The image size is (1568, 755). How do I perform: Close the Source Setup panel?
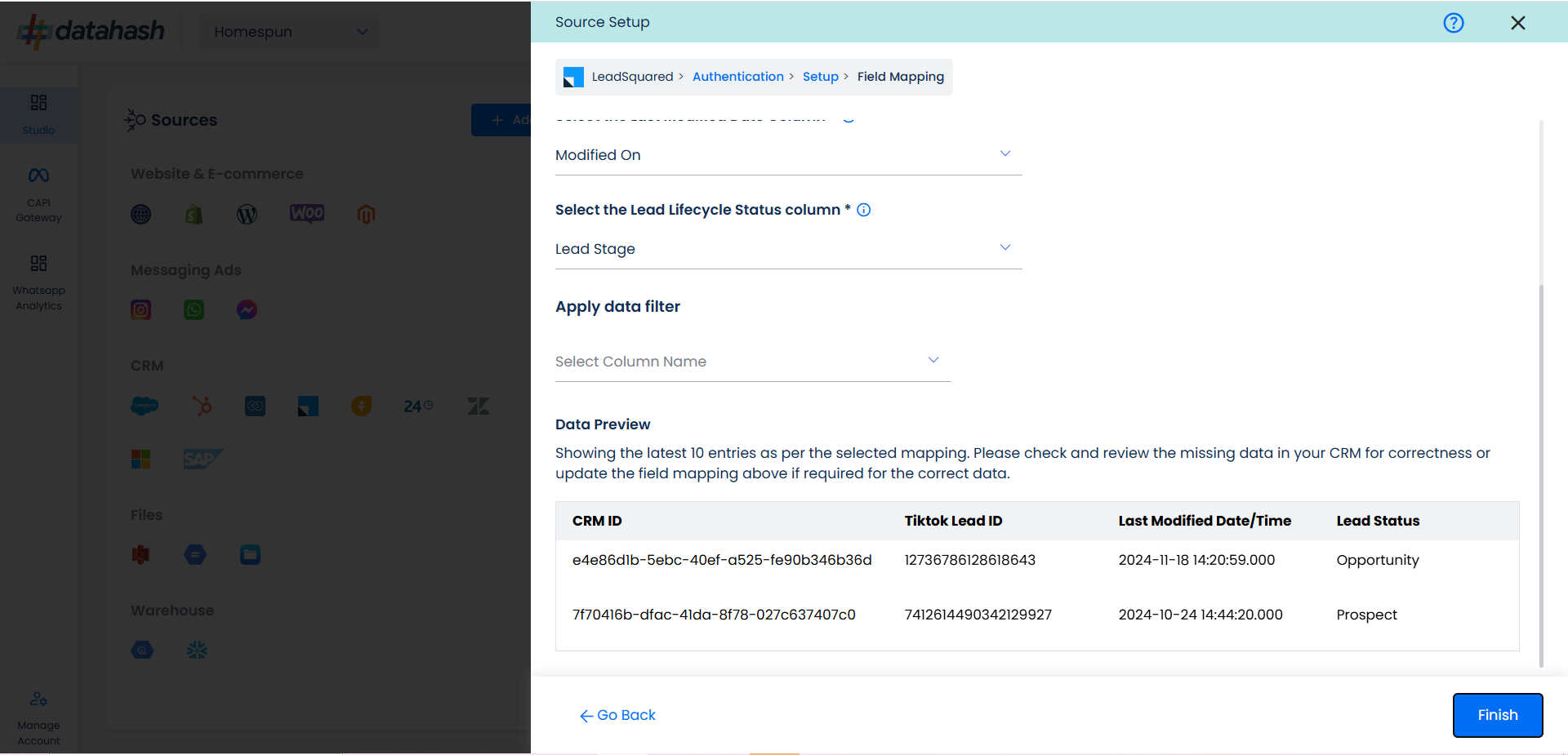click(x=1518, y=23)
